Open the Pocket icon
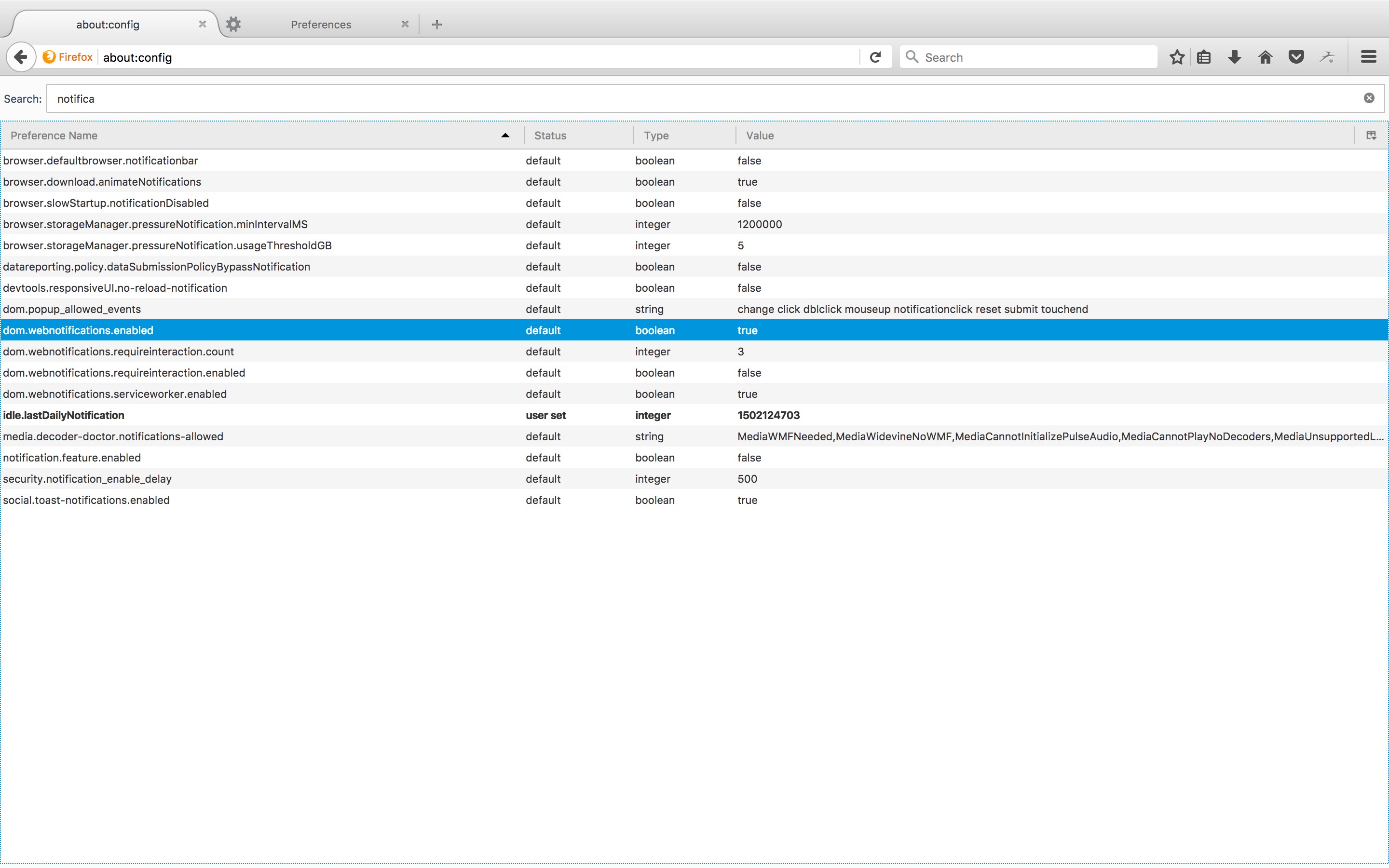Image resolution: width=1389 pixels, height=868 pixels. [1296, 57]
